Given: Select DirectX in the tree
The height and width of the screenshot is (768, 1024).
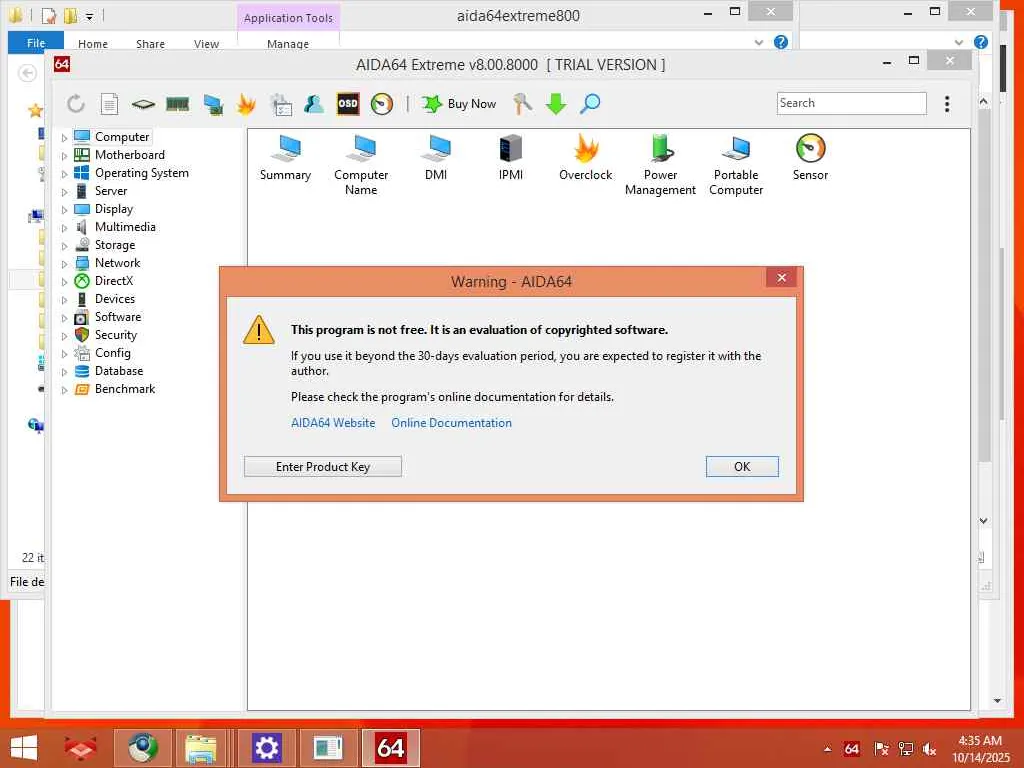Looking at the screenshot, I should pos(114,281).
